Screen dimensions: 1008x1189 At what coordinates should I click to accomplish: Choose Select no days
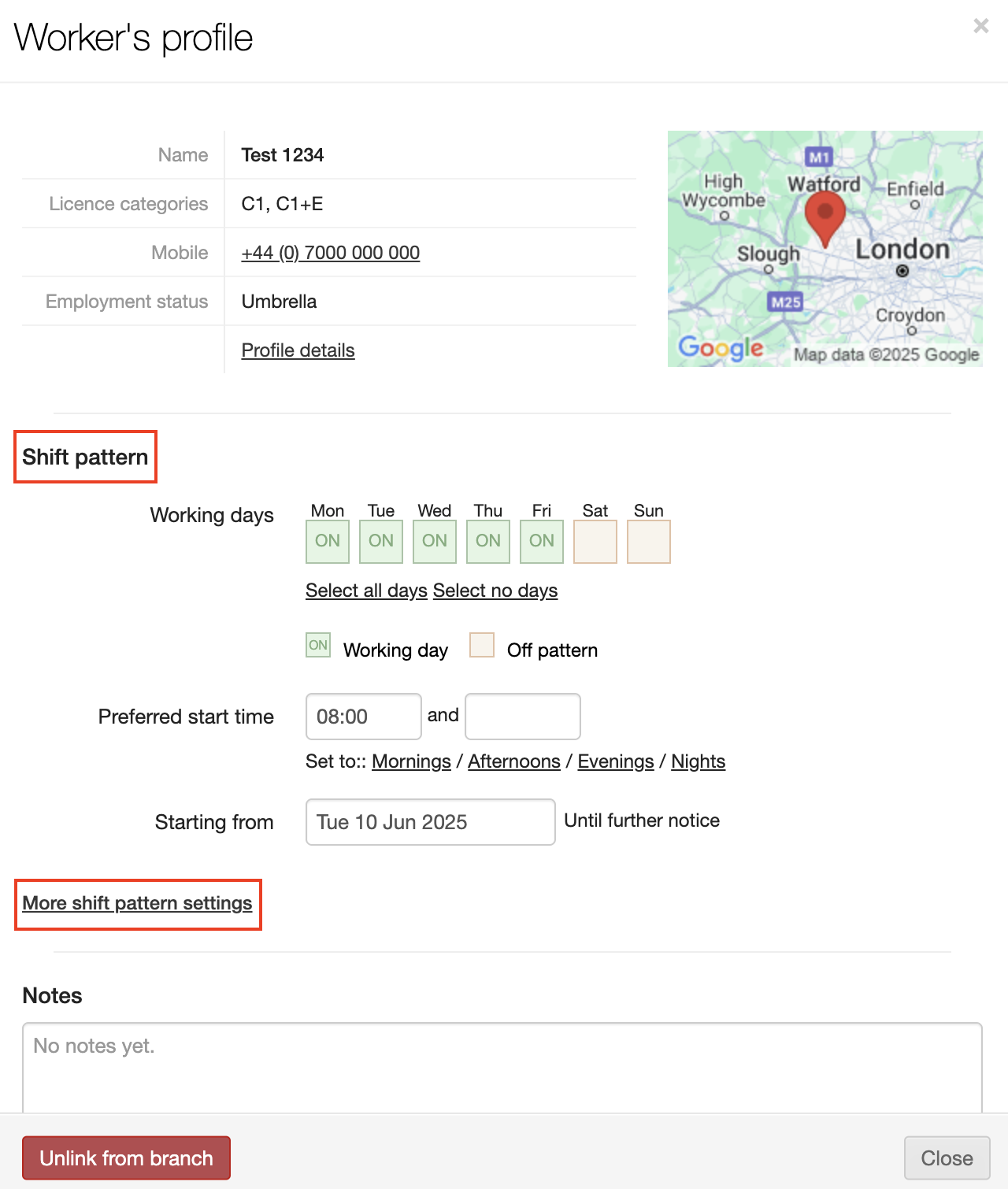point(495,591)
